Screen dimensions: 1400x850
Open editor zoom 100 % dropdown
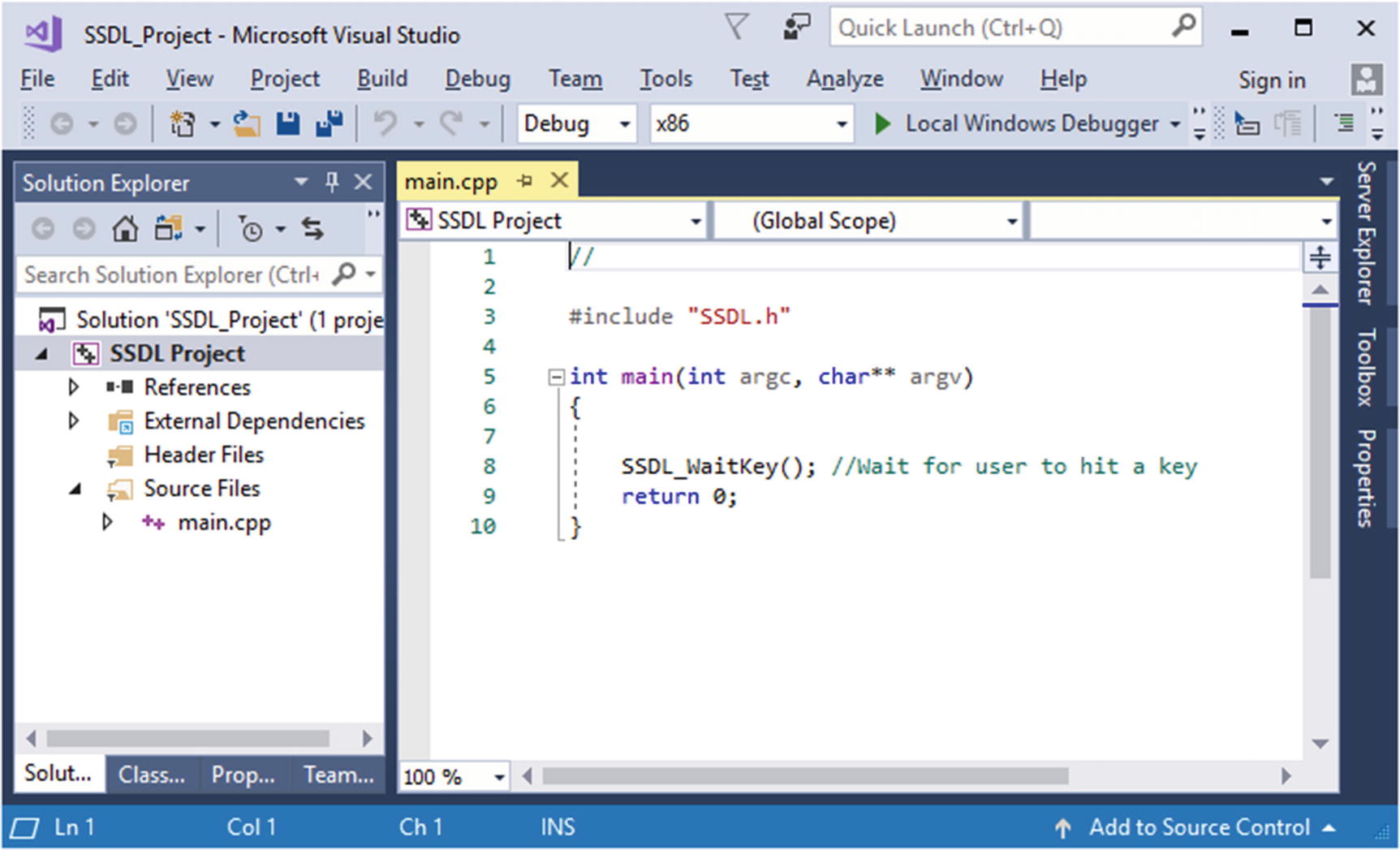[499, 778]
